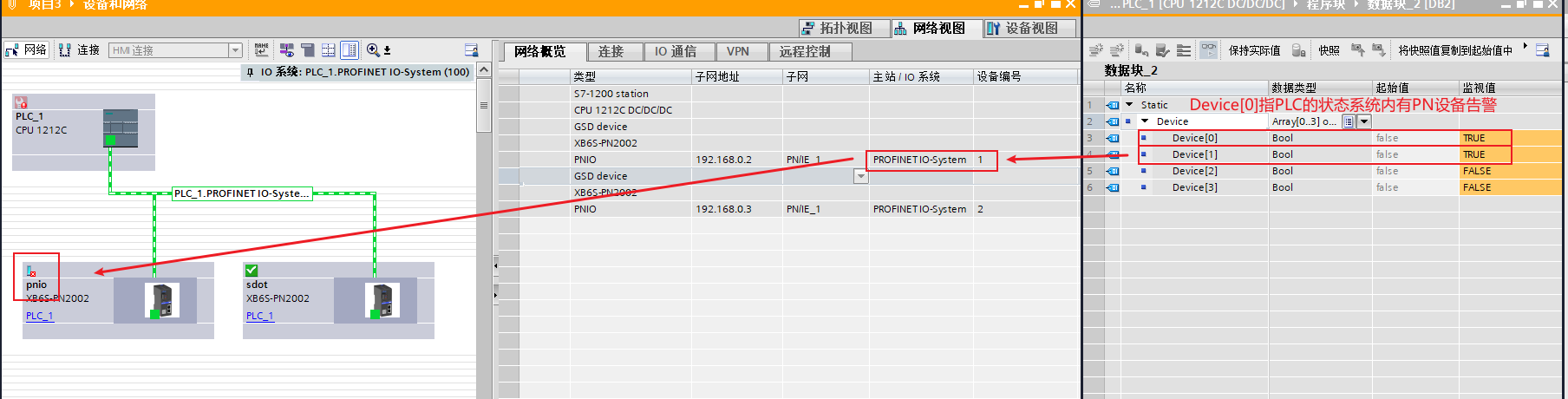Click the relabel NAME icon in network toolbar
The width and height of the screenshot is (1568, 399).
coord(261,50)
